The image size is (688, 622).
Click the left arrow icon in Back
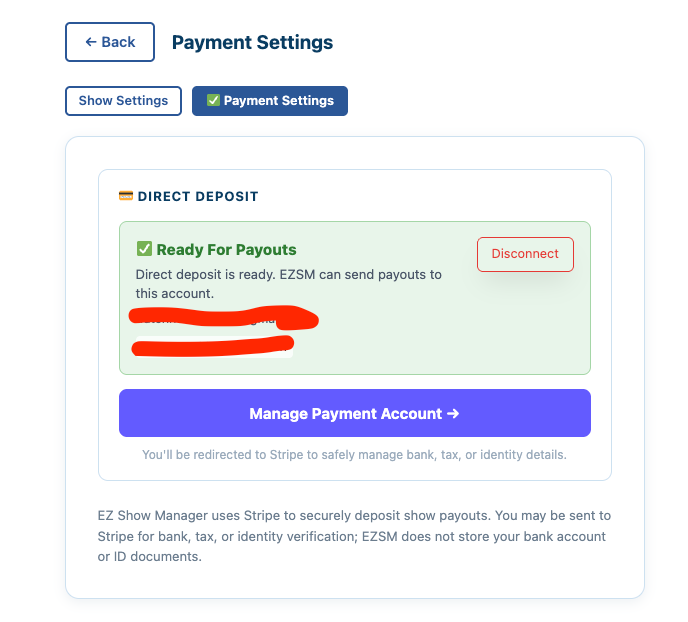click(x=91, y=42)
